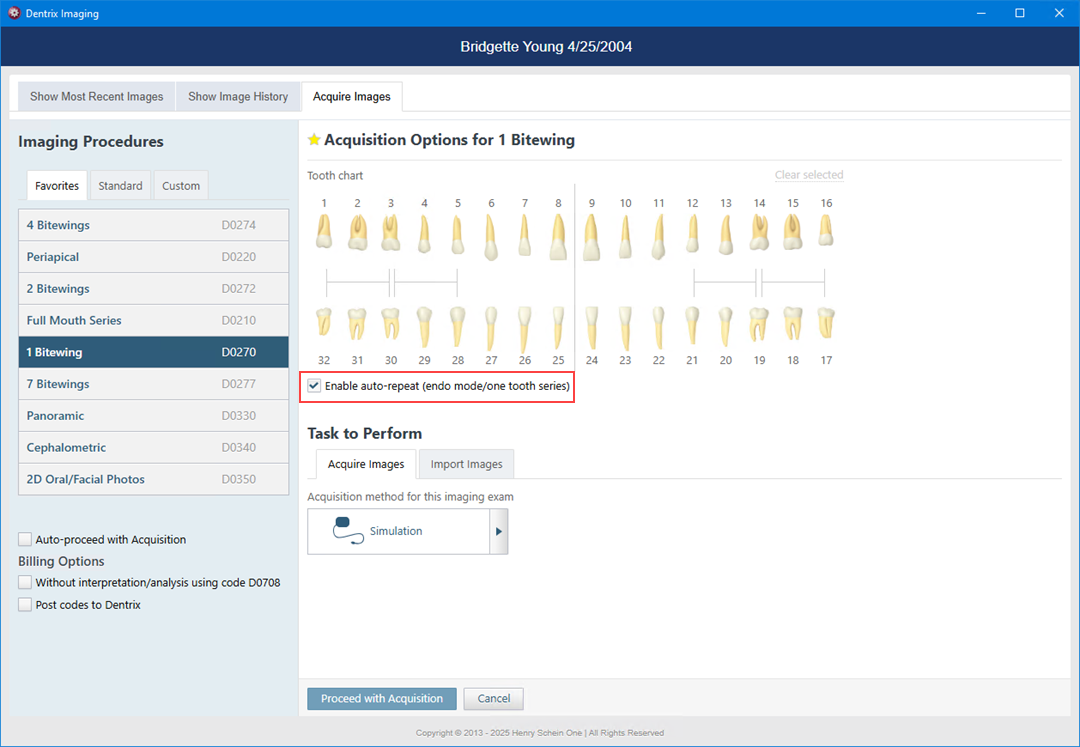Switch to Custom procedures tab
This screenshot has width=1080, height=747.
point(181,186)
